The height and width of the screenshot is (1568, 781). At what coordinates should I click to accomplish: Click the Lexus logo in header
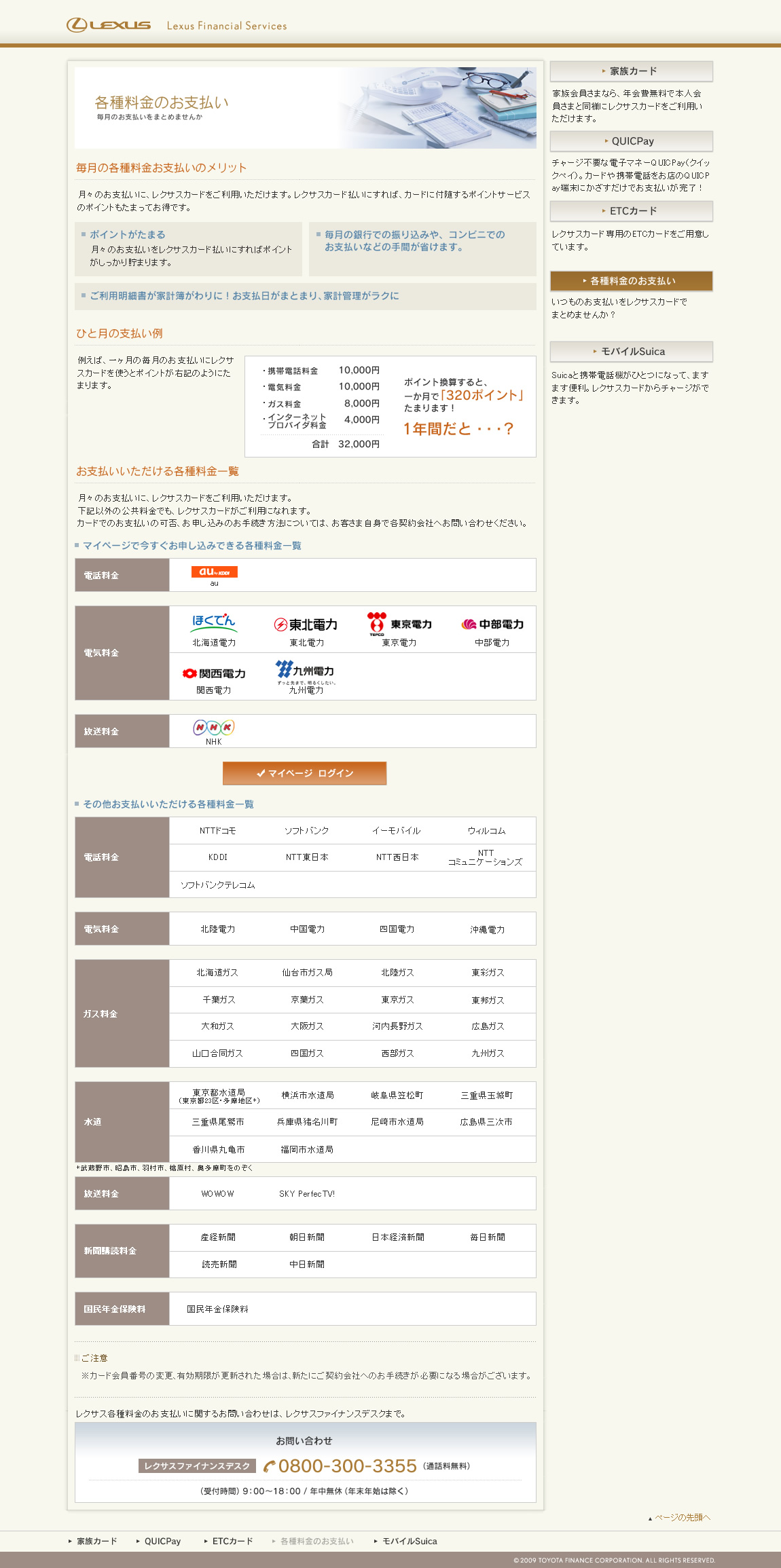click(x=109, y=25)
